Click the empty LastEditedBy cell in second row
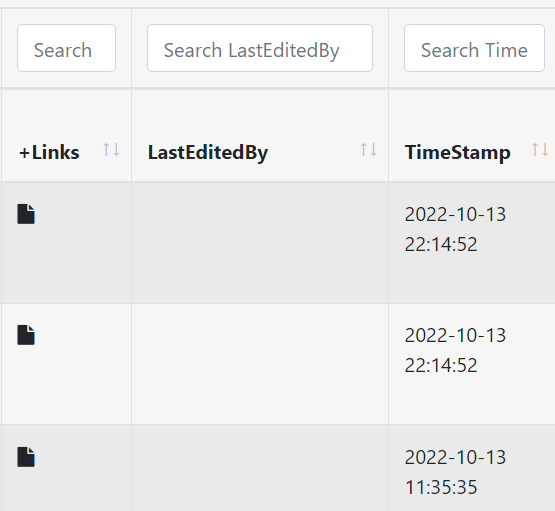This screenshot has height=511, width=555. [260, 364]
